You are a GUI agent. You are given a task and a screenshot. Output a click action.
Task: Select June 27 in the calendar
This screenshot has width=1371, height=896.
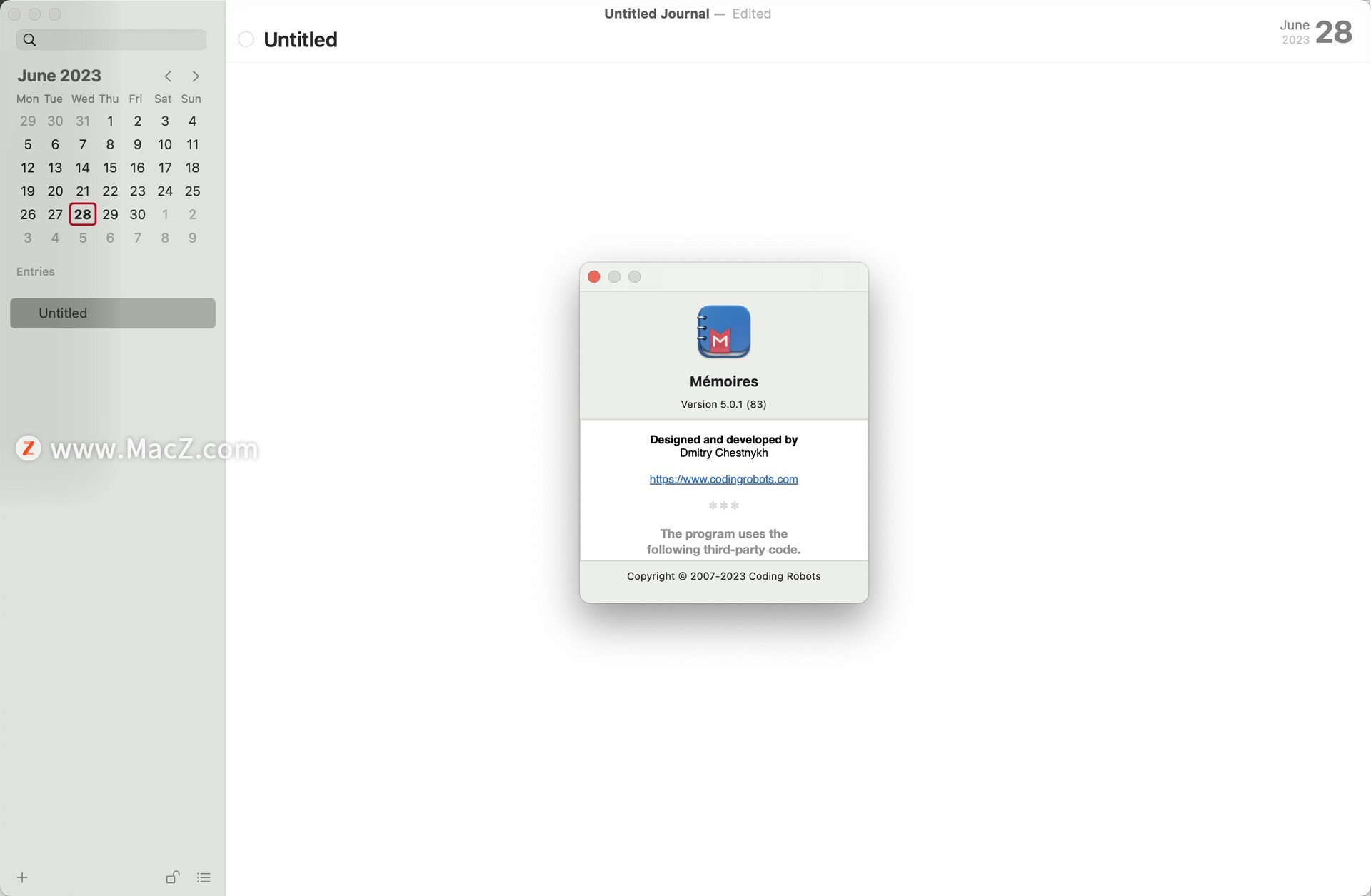coord(55,215)
